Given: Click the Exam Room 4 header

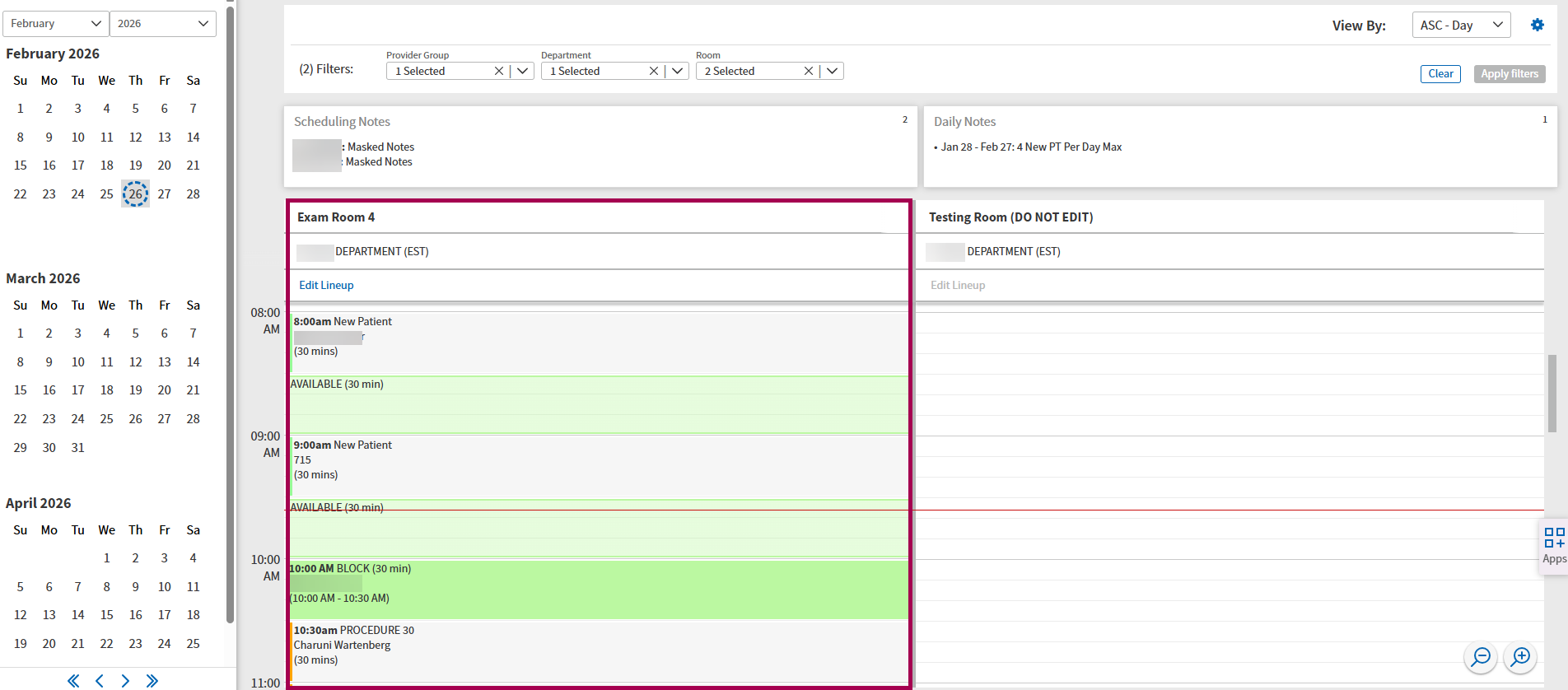Looking at the screenshot, I should (336, 217).
